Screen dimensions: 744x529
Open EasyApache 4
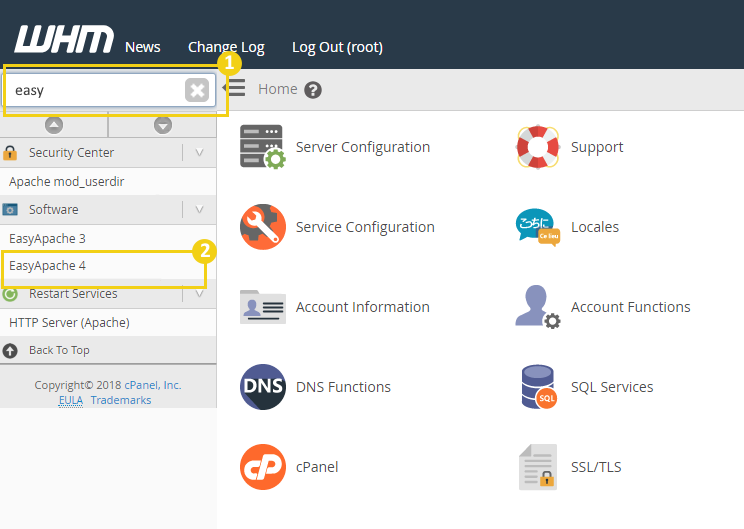[x=47, y=266]
